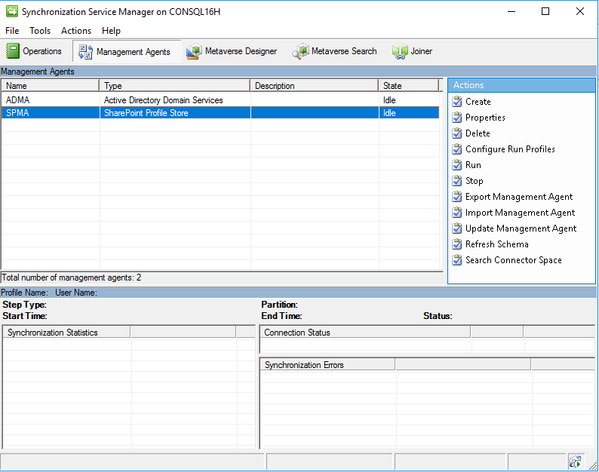Viewport: 599px width, 472px height.
Task: Sort agents by State column header
Action: 408,86
